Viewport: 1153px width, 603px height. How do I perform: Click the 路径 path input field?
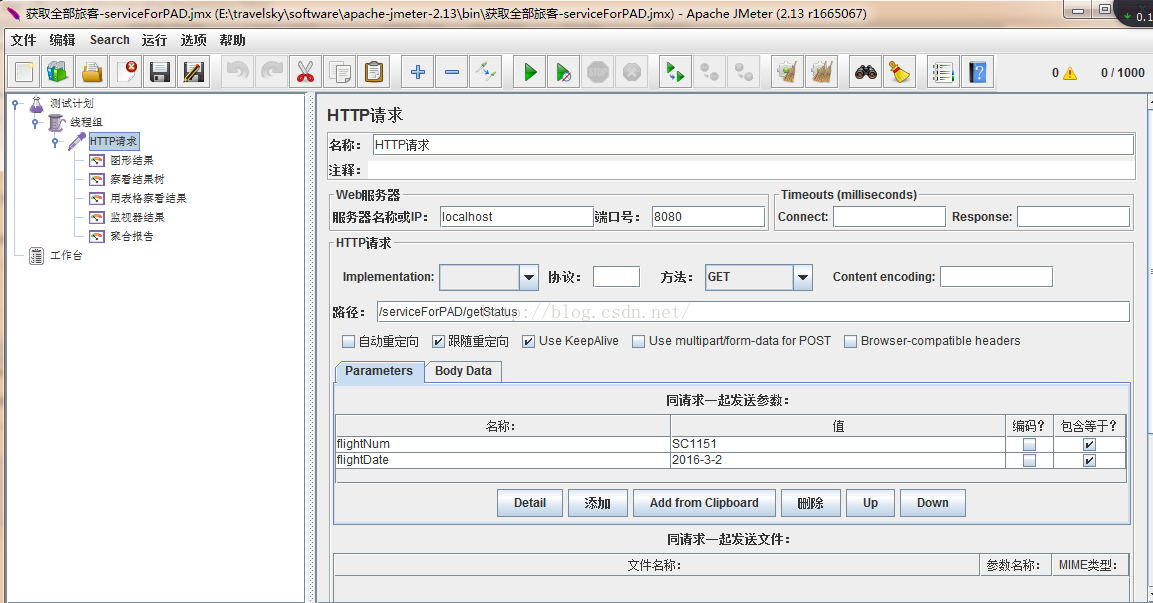point(753,312)
